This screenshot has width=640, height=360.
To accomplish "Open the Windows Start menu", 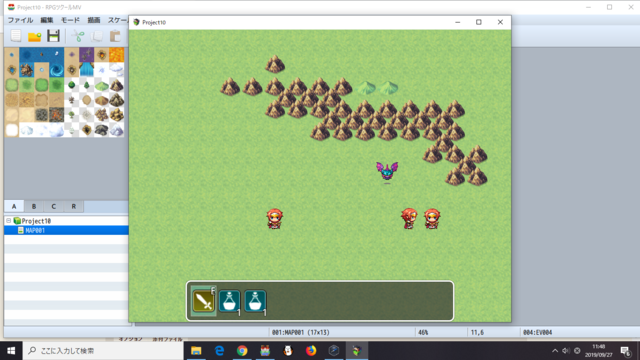I will point(11,351).
